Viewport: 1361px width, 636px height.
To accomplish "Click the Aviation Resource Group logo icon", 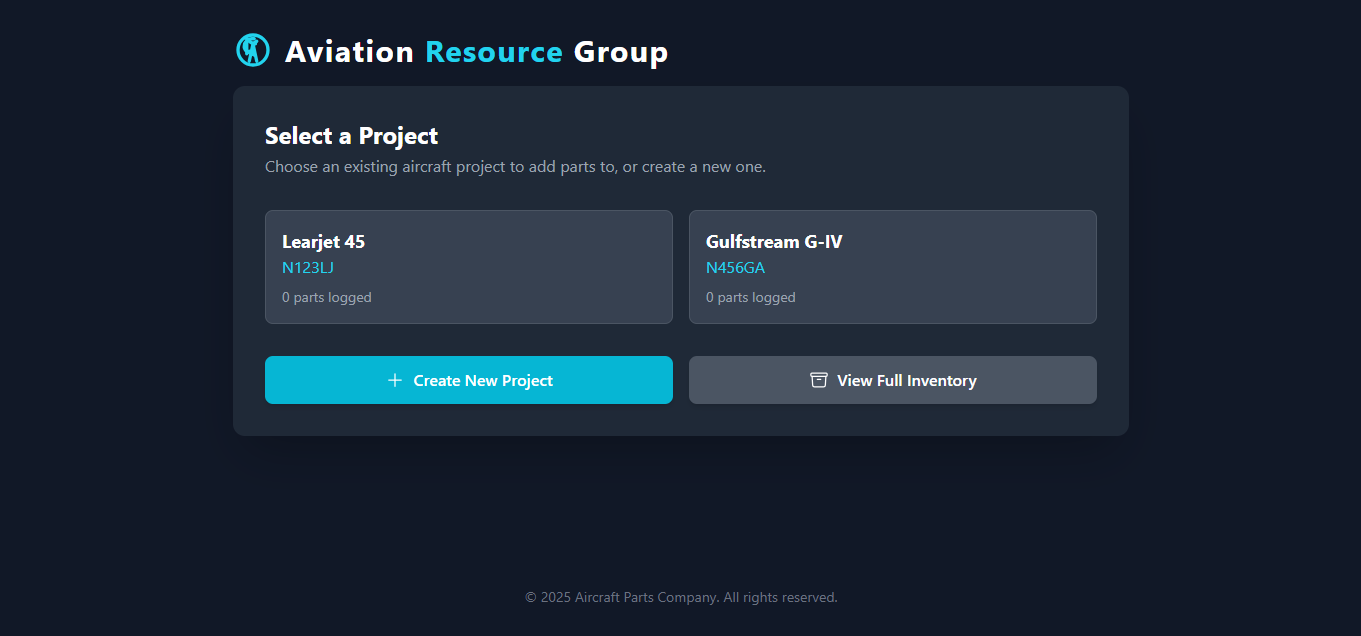I will pos(252,50).
